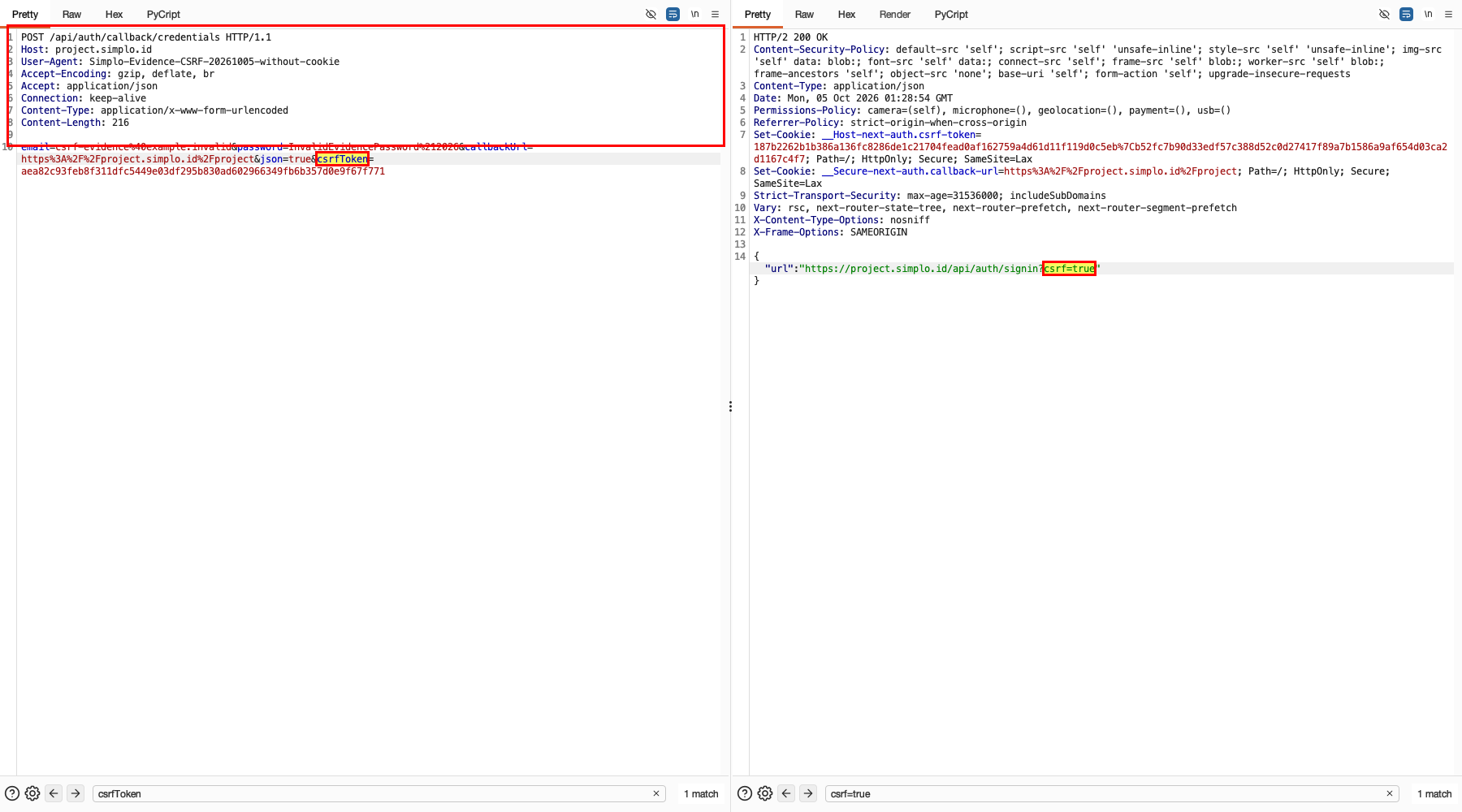The image size is (1462, 812).
Task: Go to previous match in request search
Action: pos(54,793)
